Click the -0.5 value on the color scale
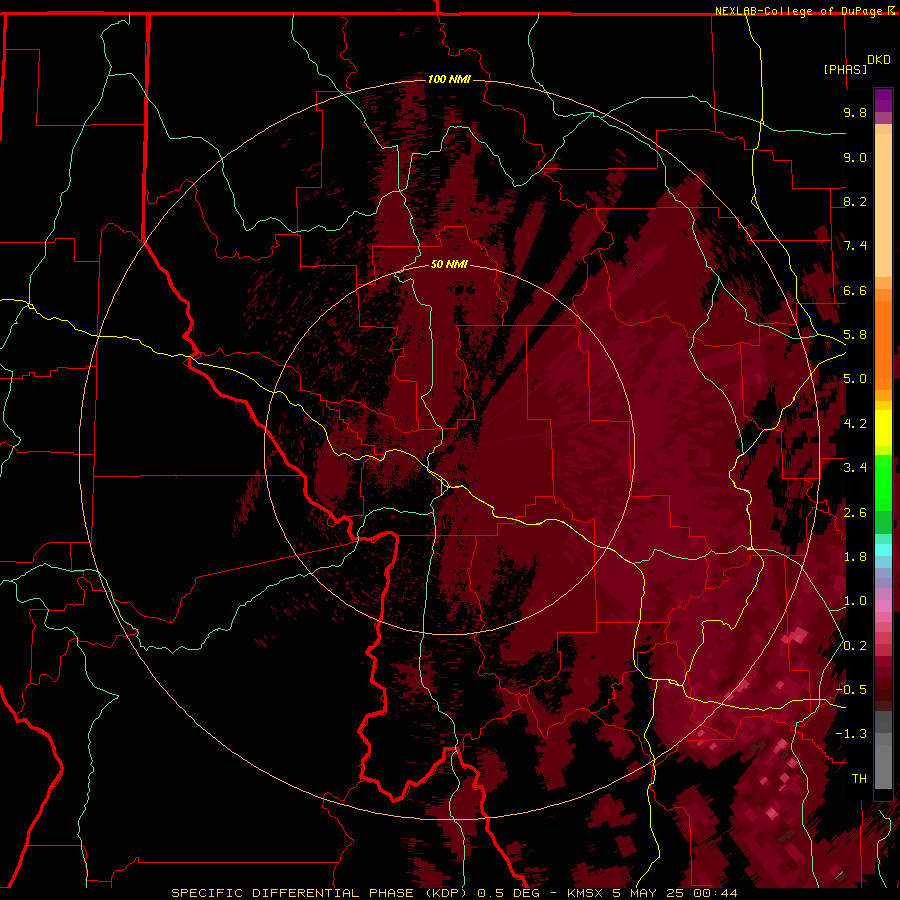The height and width of the screenshot is (900, 900). tap(851, 690)
